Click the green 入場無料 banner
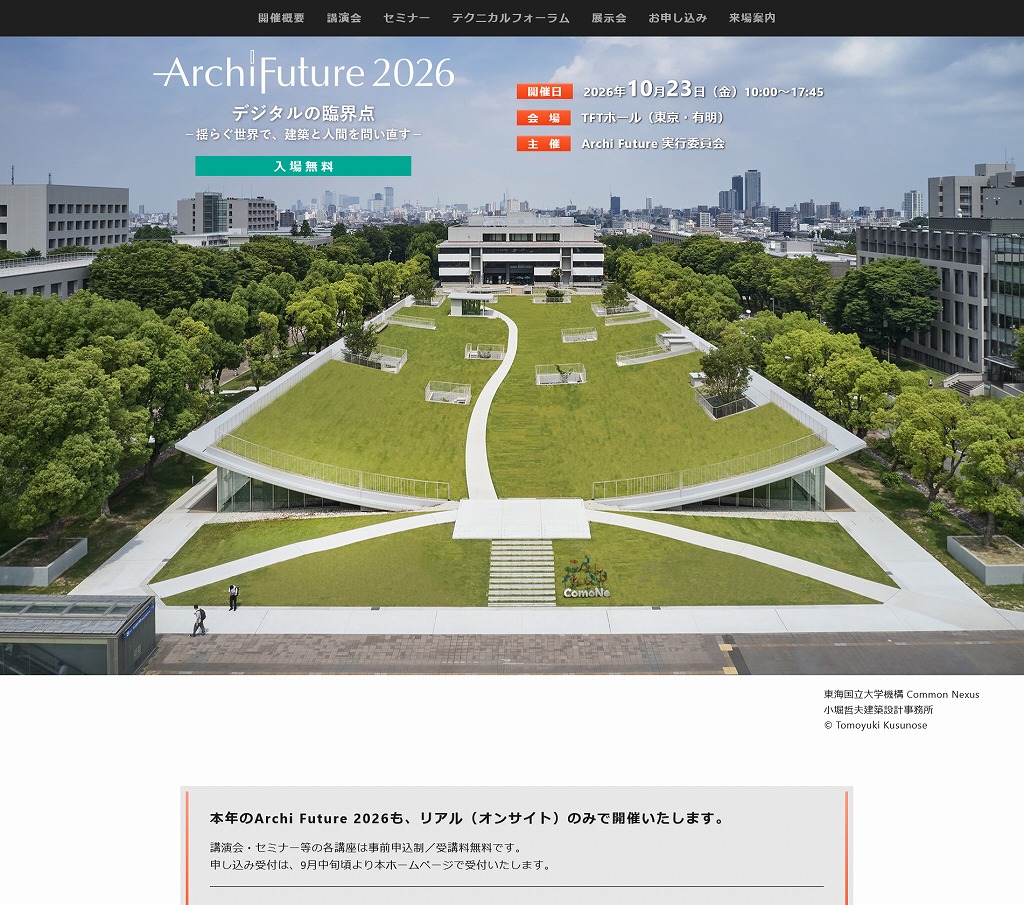Screen dimensions: 1024x905 (x=303, y=166)
